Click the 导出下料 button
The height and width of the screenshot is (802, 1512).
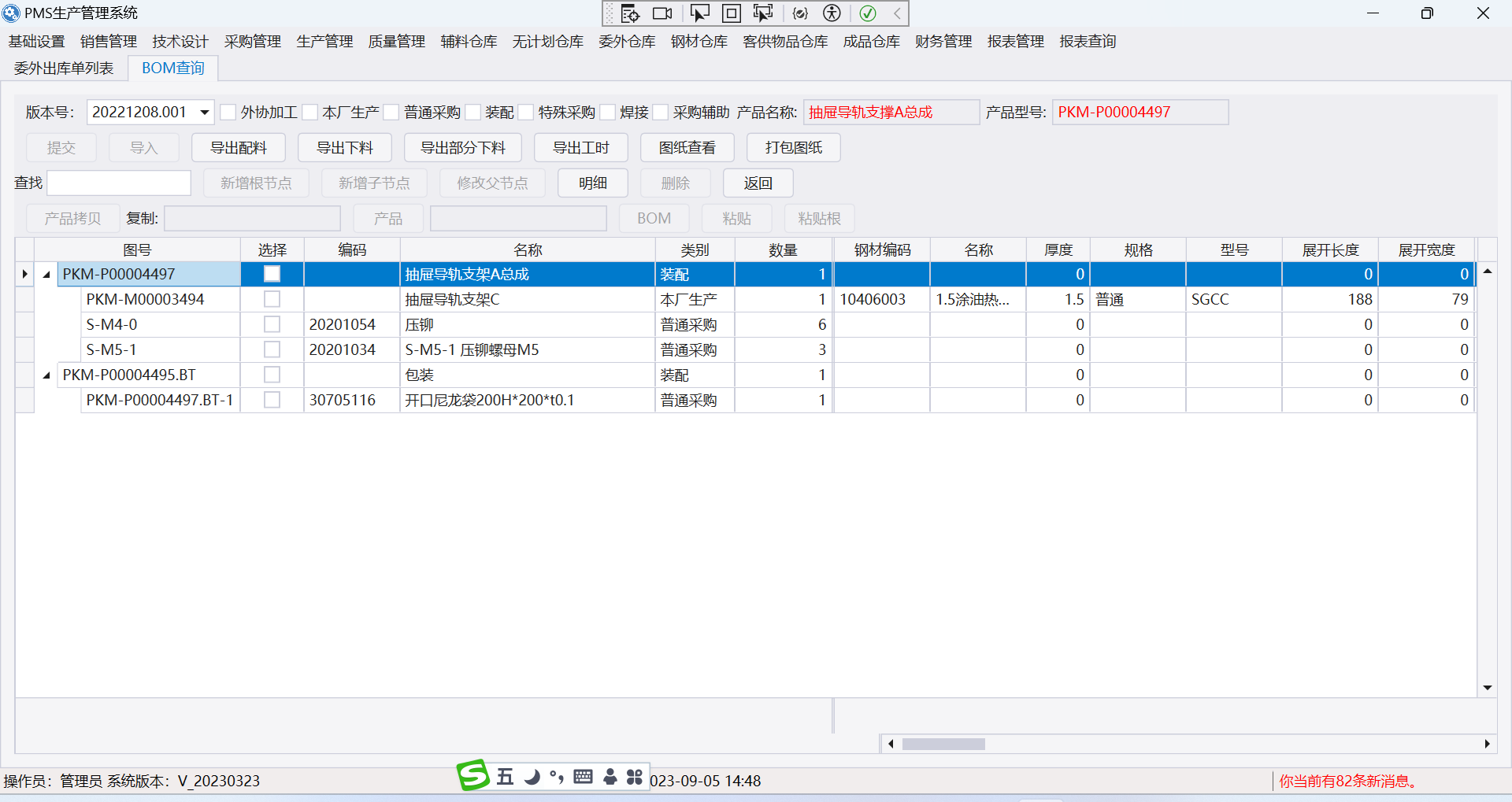click(x=345, y=148)
